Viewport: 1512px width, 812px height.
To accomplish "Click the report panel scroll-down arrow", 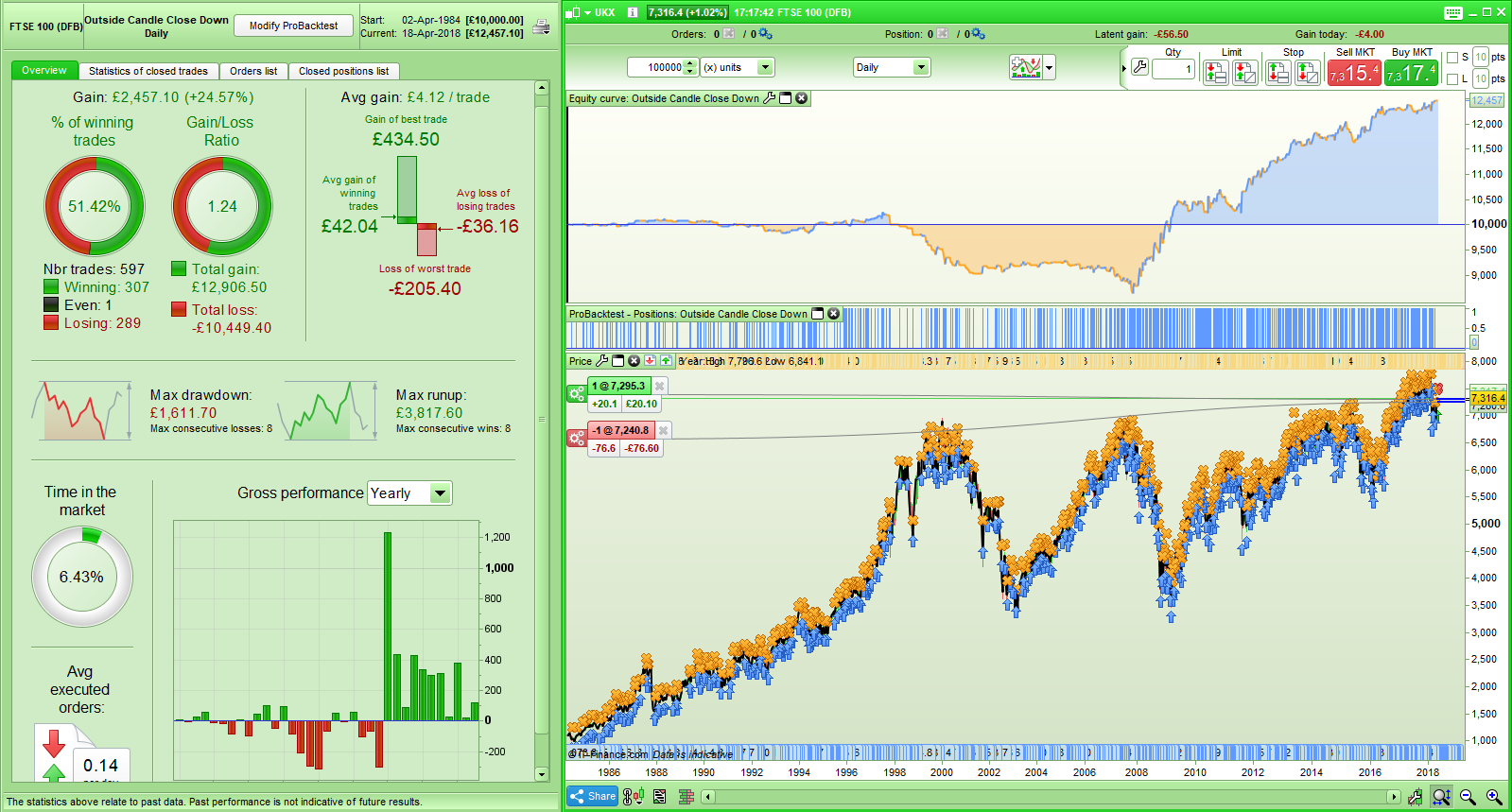I will pos(542,774).
